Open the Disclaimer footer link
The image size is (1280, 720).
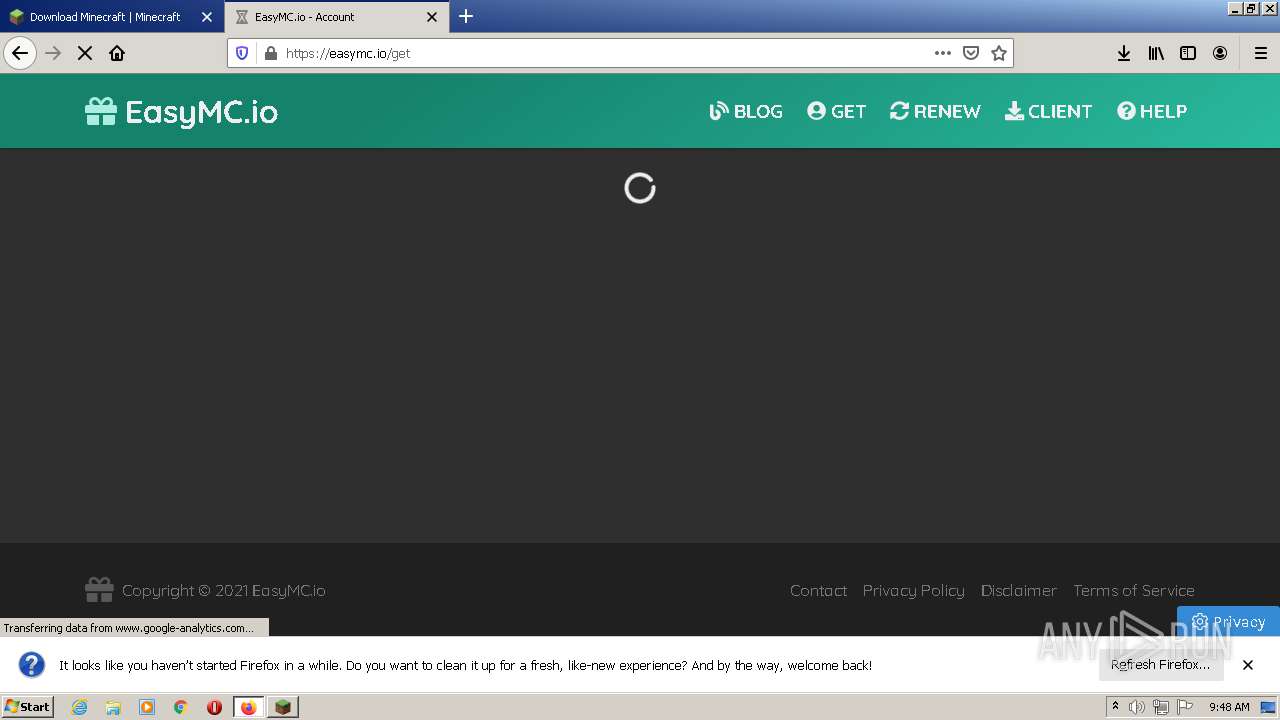(x=1019, y=590)
